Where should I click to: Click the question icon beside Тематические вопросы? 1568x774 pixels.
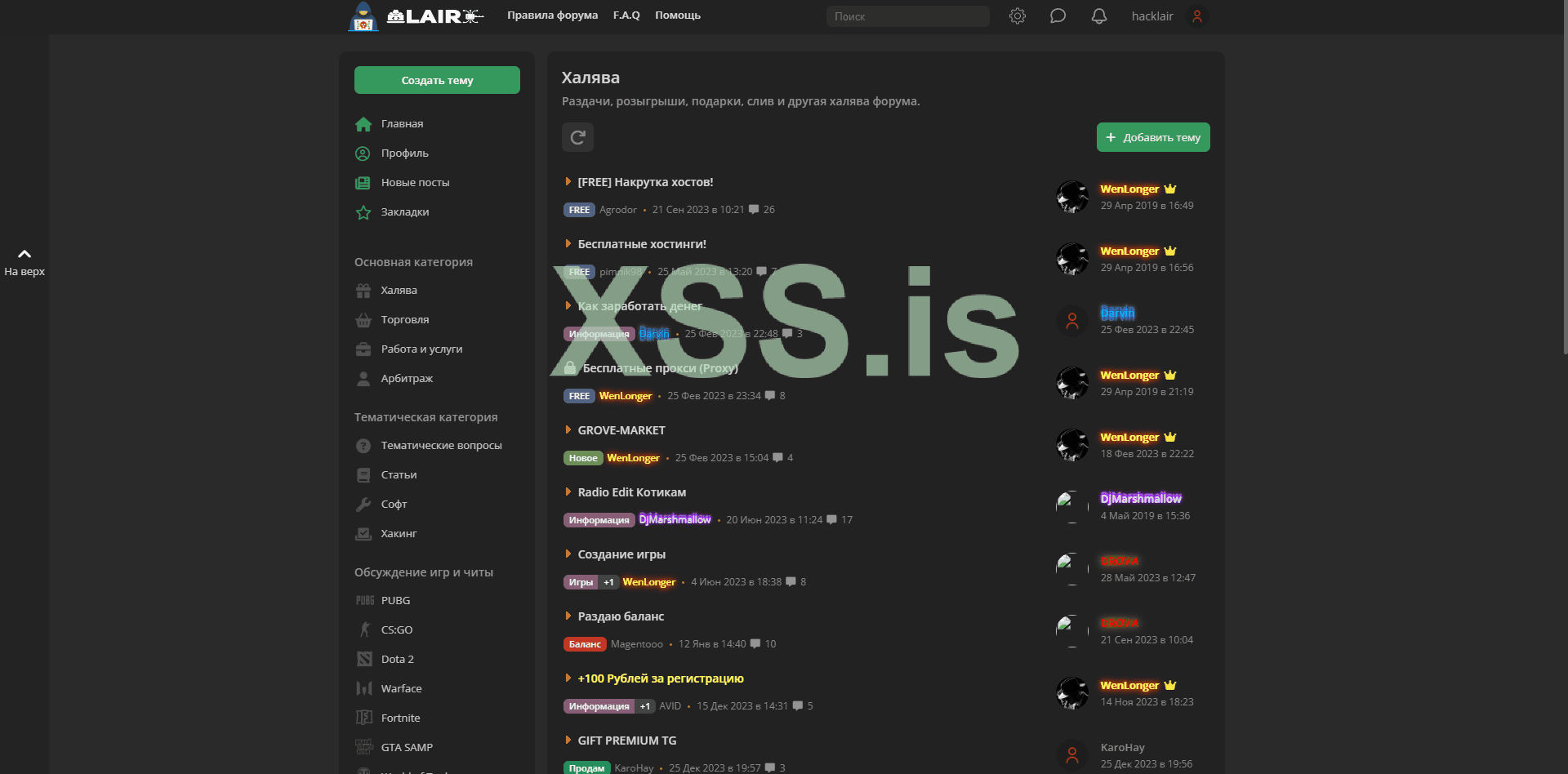pyautogui.click(x=363, y=446)
